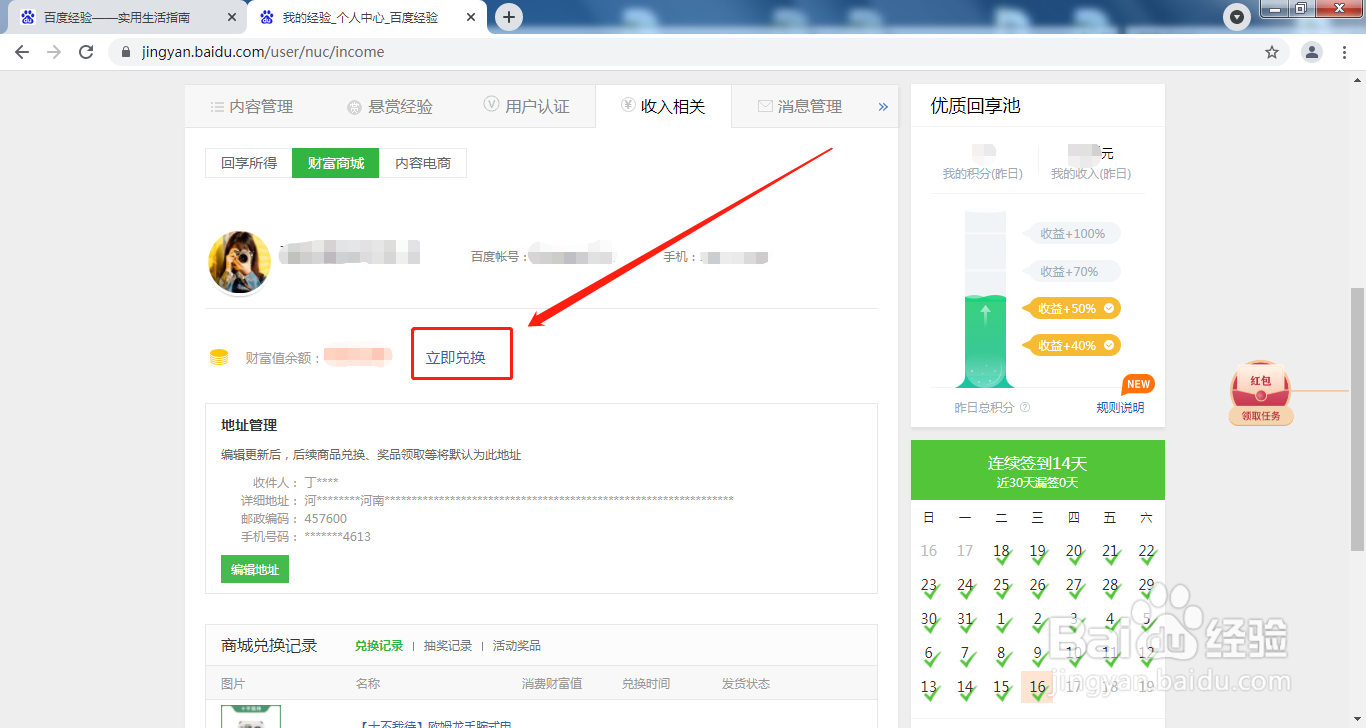Click the 发货状态 column header

click(x=746, y=684)
